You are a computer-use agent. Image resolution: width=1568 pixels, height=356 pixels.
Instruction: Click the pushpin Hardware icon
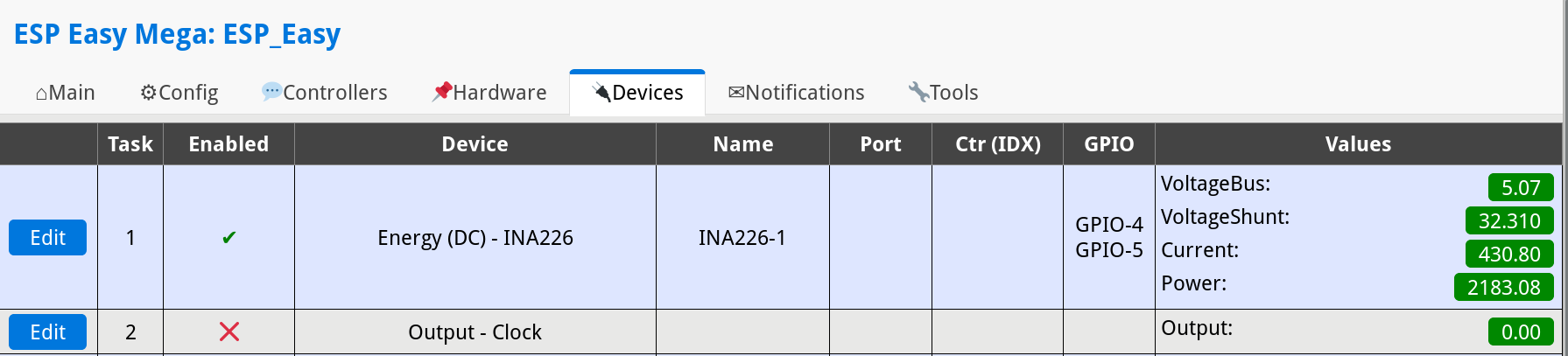point(442,91)
